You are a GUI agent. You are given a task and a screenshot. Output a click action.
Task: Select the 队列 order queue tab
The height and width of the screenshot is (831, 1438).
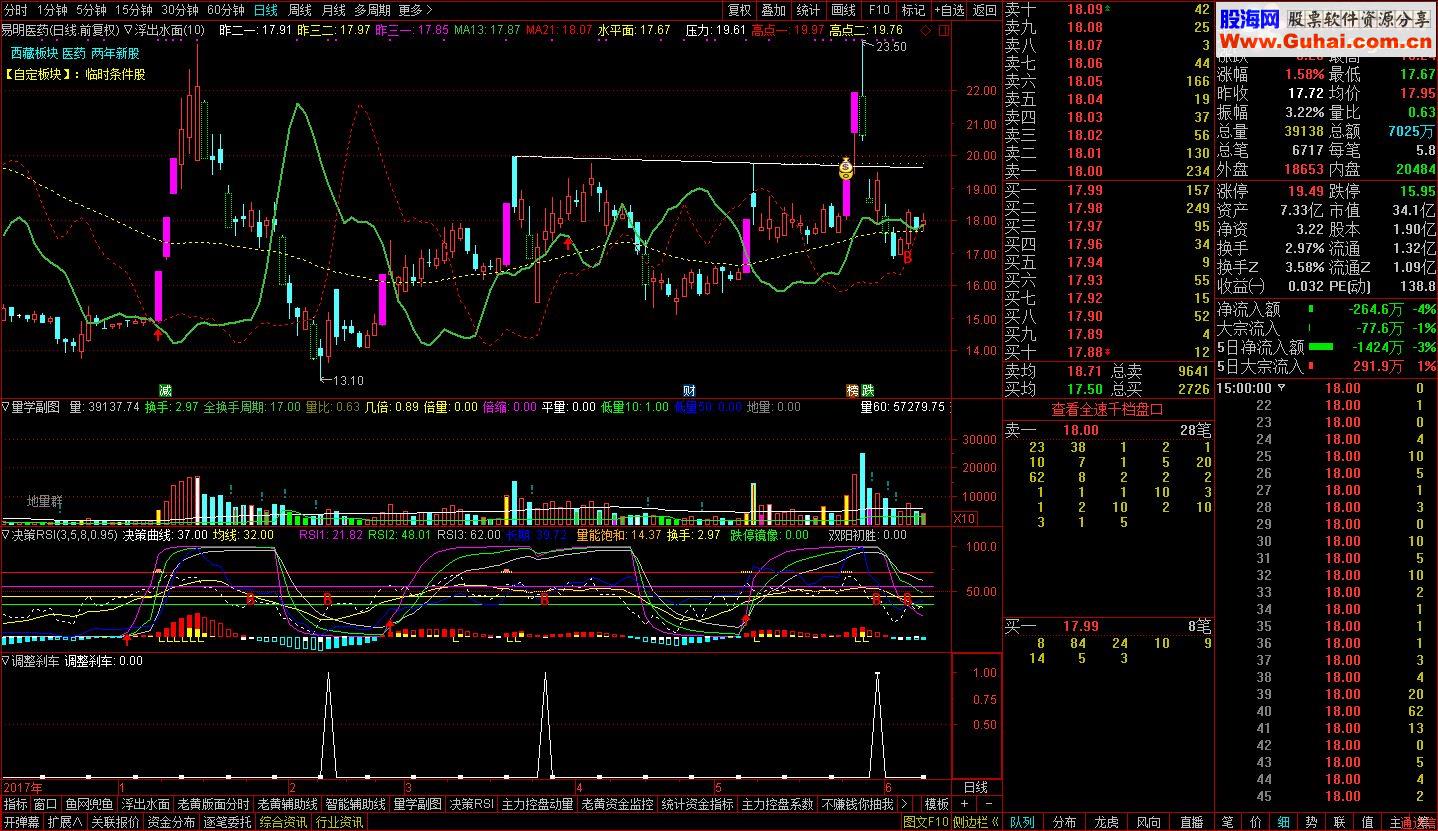(1022, 822)
